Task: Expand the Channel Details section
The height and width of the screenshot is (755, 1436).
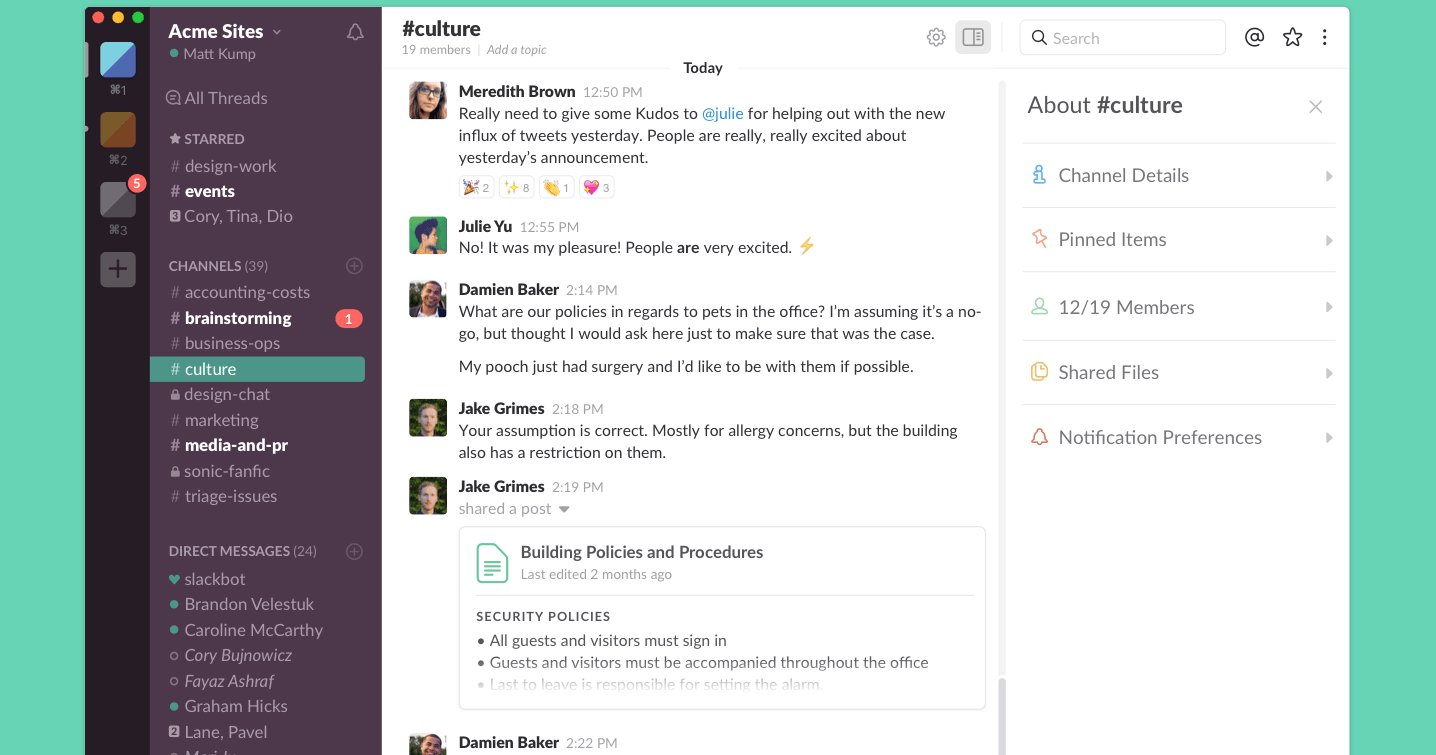Action: [x=1179, y=176]
